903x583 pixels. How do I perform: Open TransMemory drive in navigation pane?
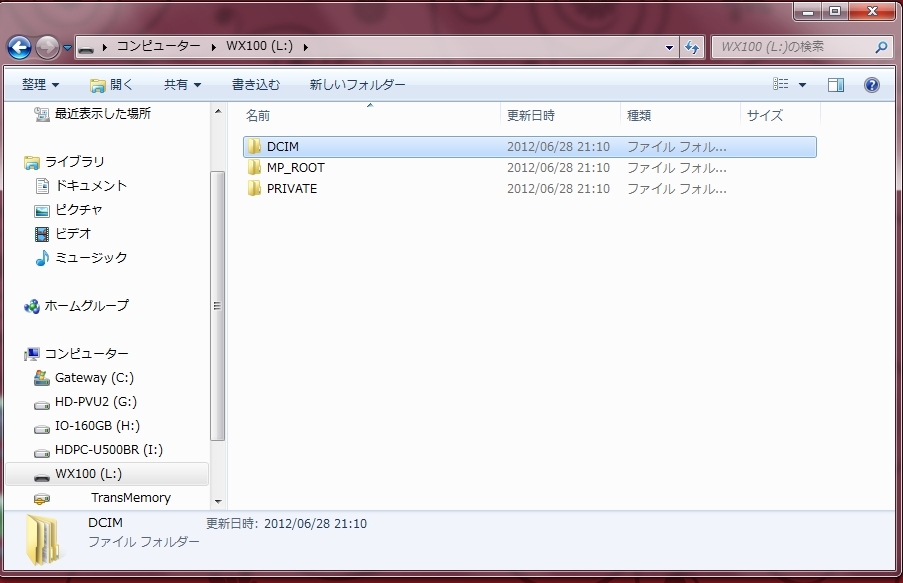click(131, 498)
